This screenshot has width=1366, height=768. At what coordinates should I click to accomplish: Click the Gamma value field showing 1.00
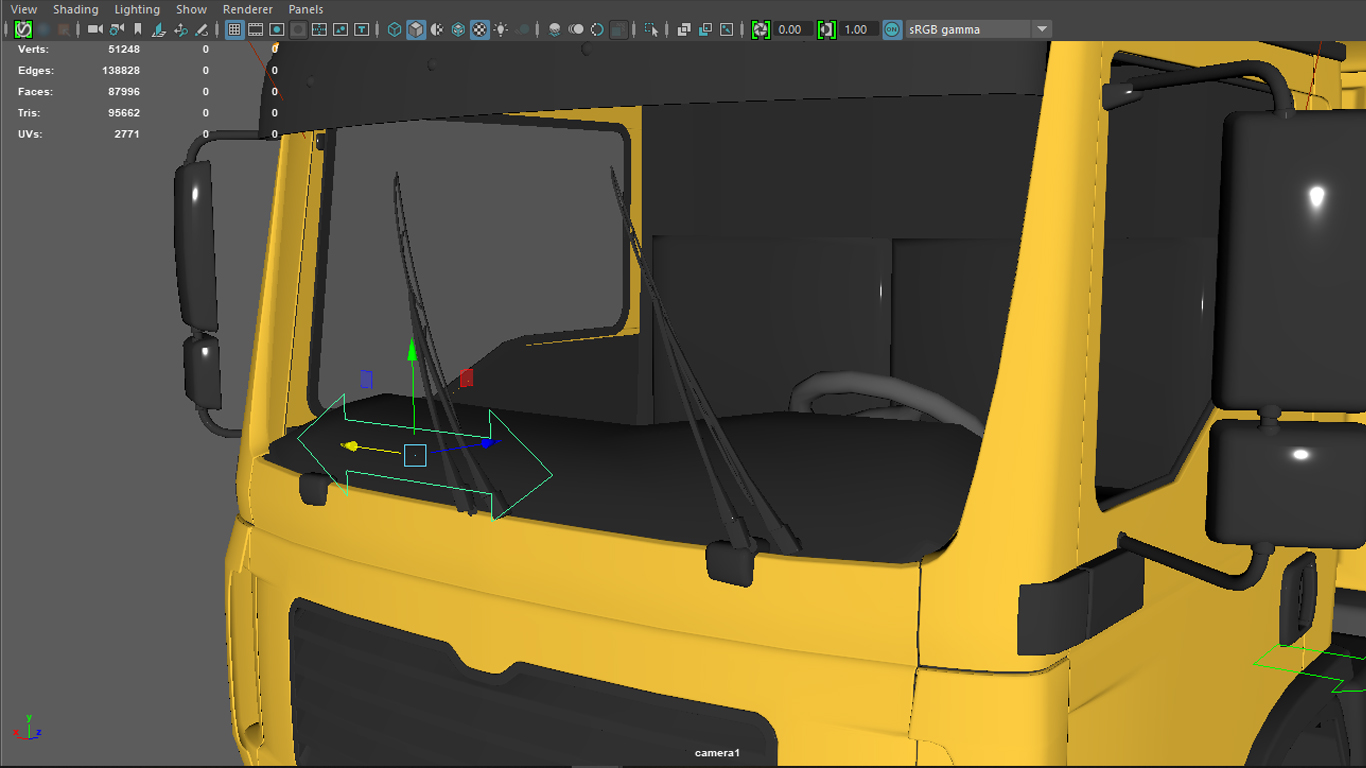pos(857,30)
